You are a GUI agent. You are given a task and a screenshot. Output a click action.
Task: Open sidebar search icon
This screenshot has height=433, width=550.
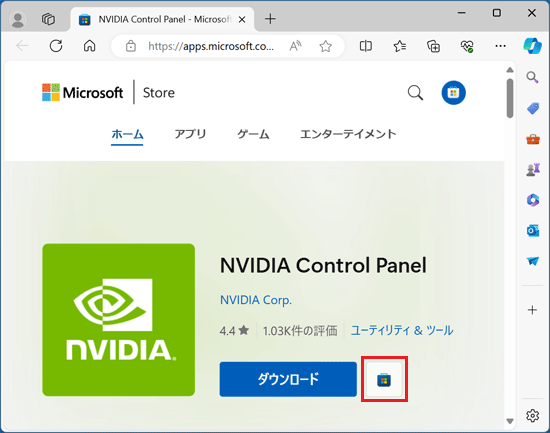[532, 77]
